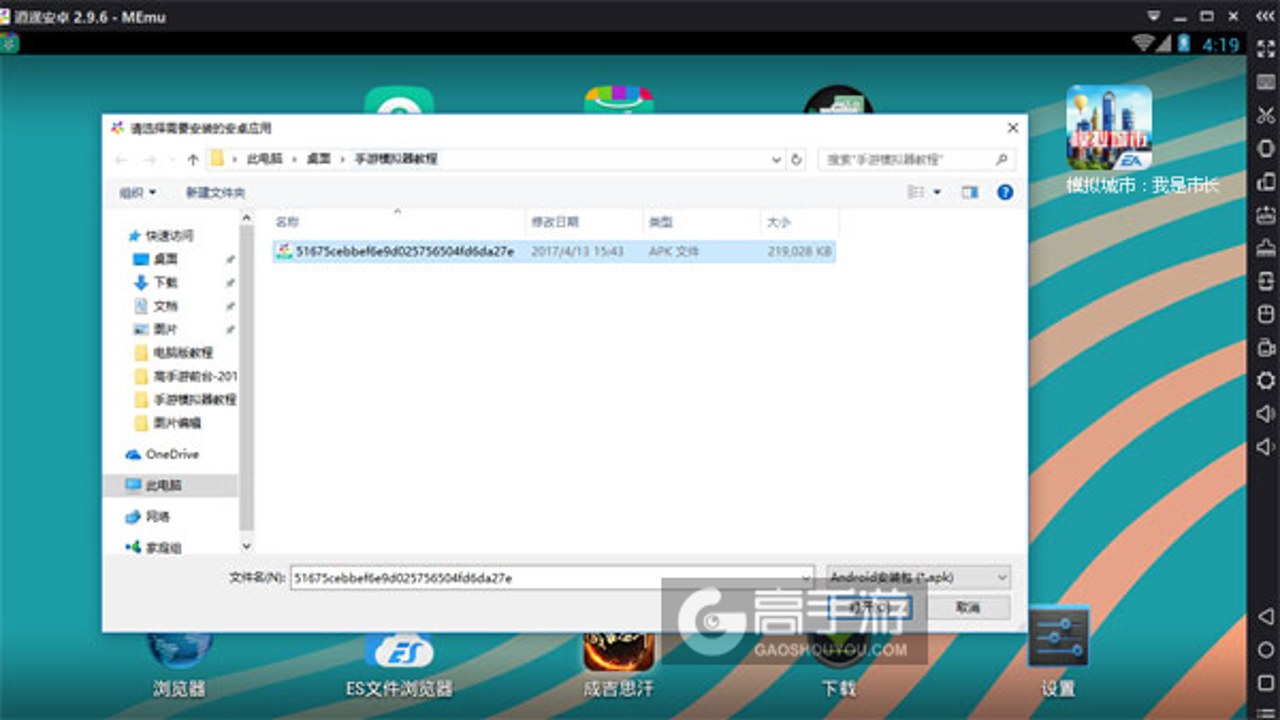Sort files by 名称 column header
Viewport: 1280px width, 720px height.
tap(399, 222)
